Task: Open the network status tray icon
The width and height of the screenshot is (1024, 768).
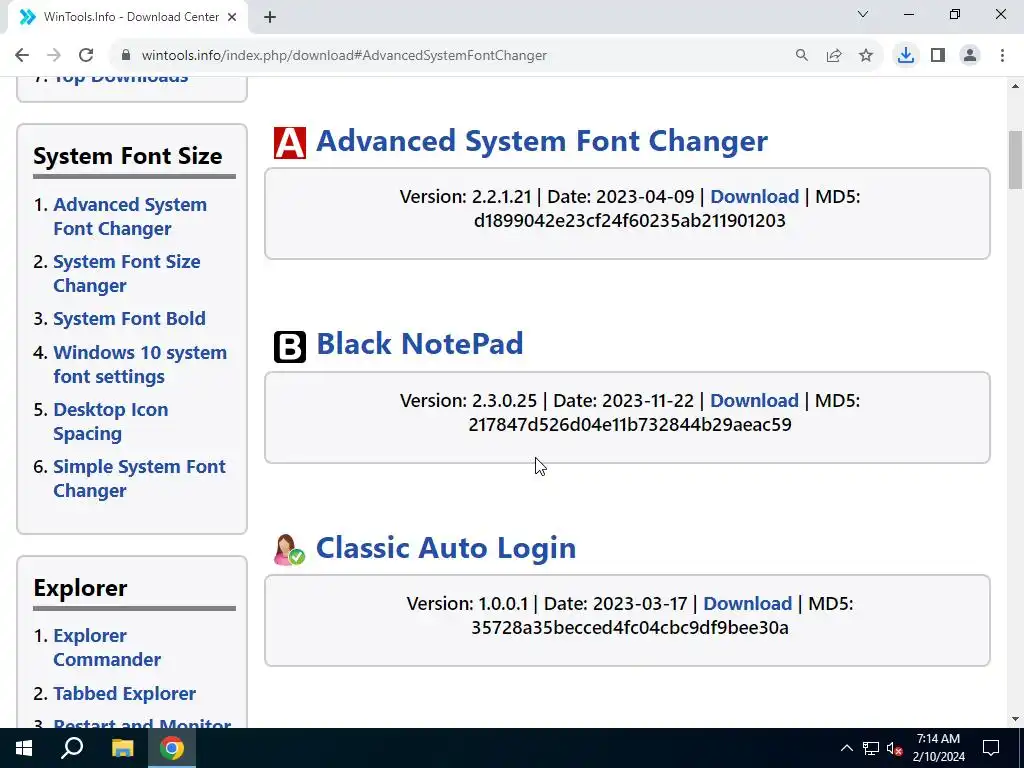Action: 871,748
